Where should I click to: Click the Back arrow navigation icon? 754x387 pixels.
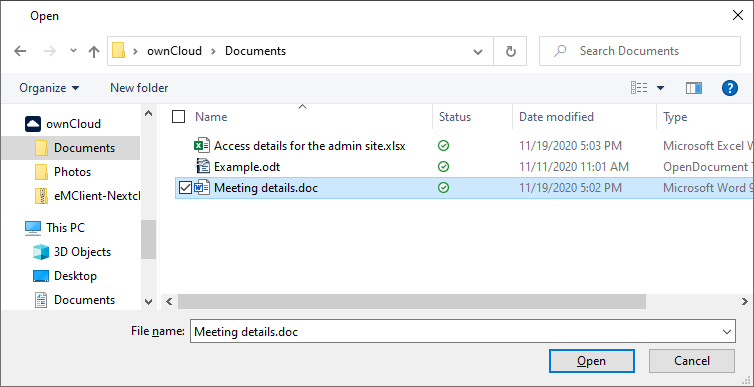tap(20, 51)
